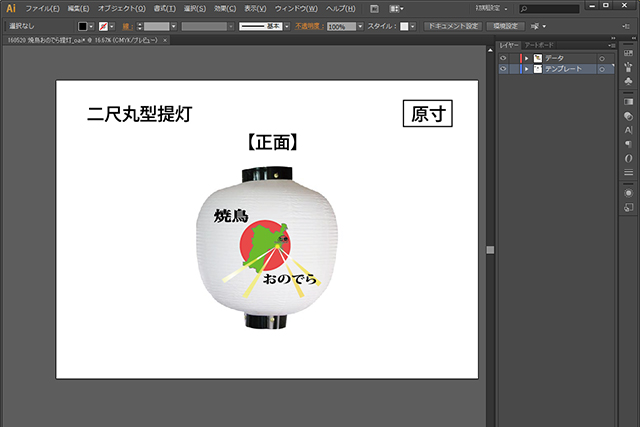
Task: Open the Graphic Styles panel icon
Action: pos(629,207)
